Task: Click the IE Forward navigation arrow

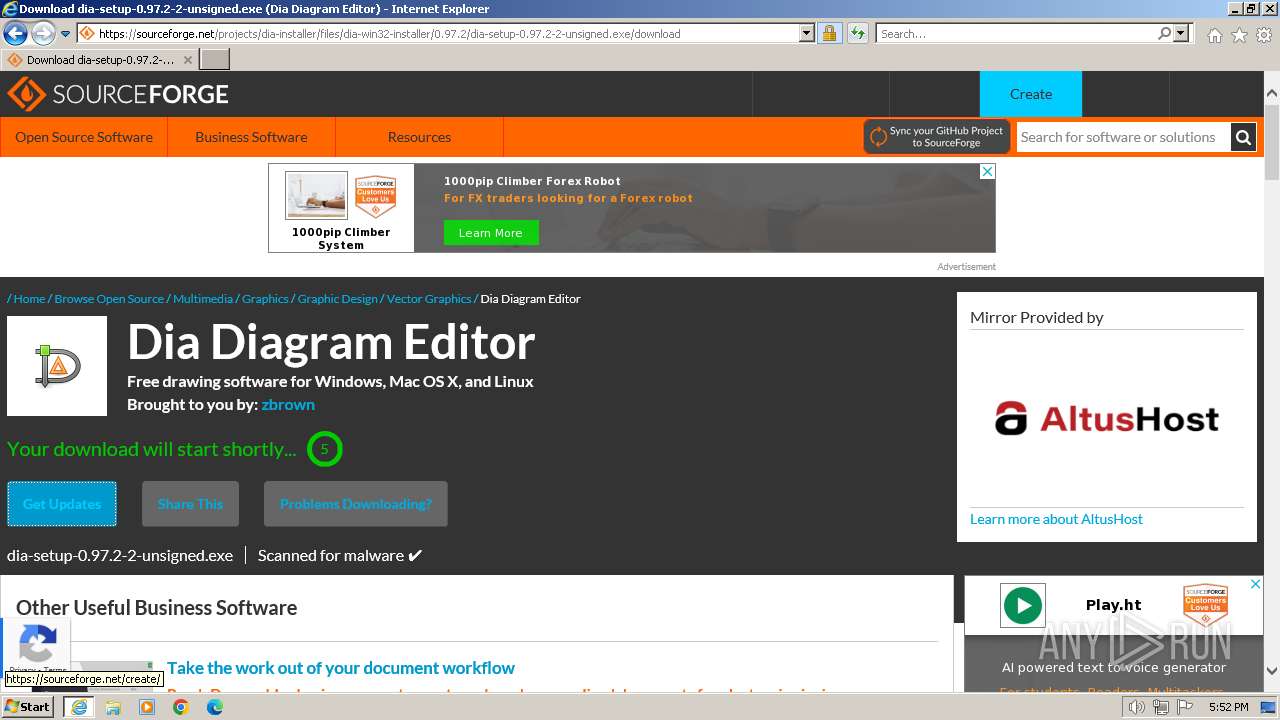Action: pyautogui.click(x=42, y=34)
